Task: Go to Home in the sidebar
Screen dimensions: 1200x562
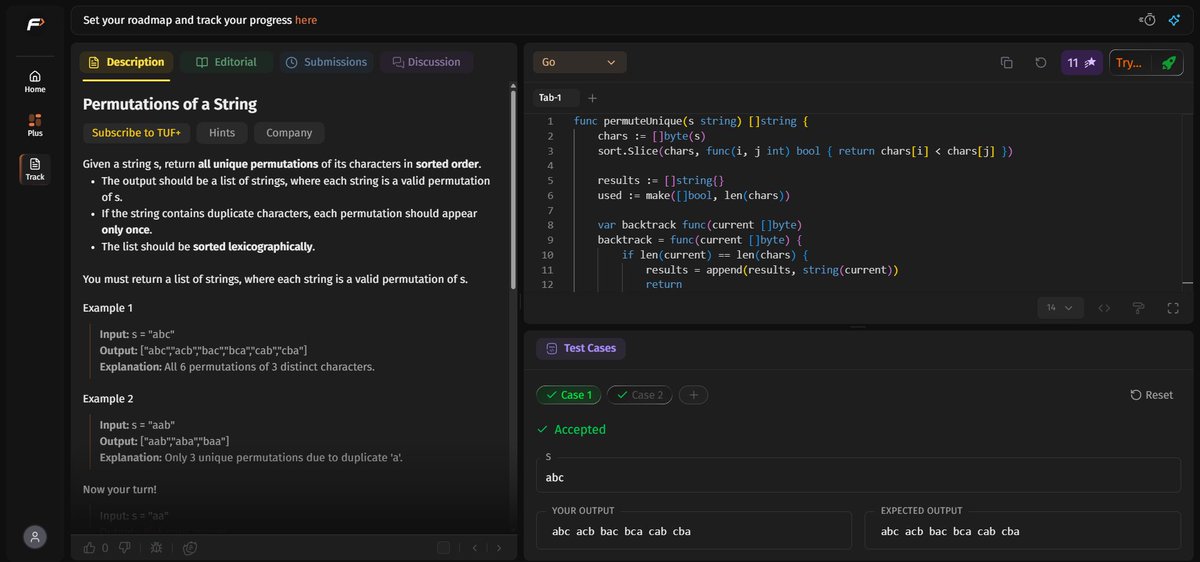Action: click(x=35, y=81)
